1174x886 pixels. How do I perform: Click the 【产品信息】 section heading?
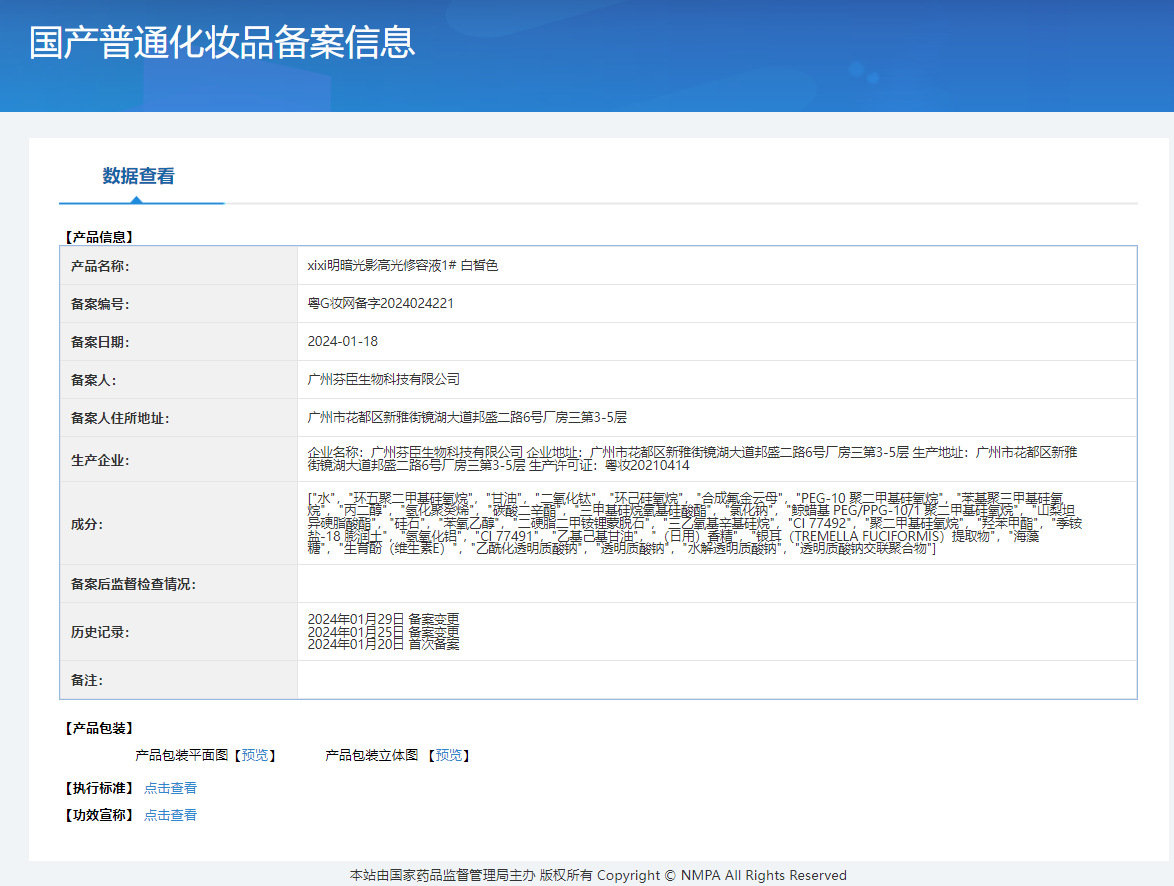point(99,237)
